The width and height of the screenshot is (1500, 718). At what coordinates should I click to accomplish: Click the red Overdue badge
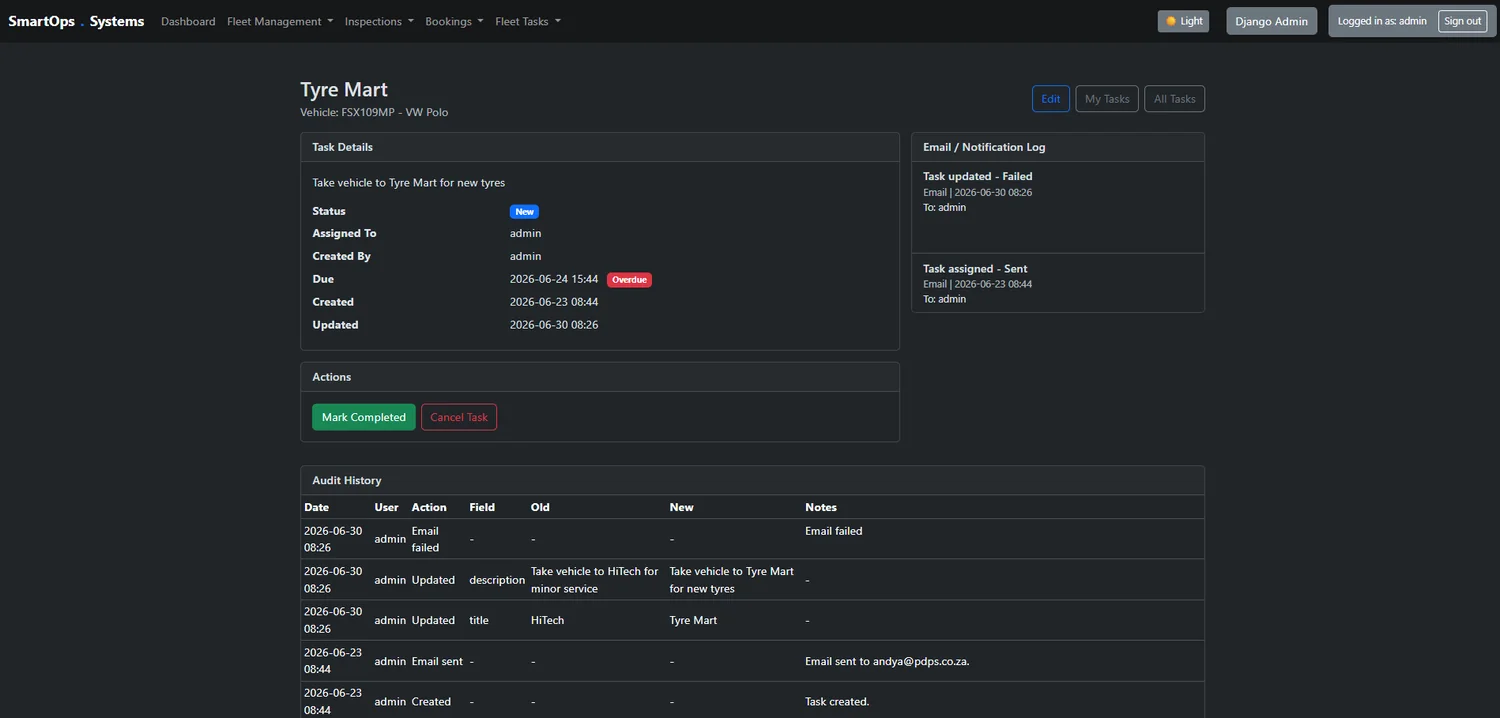tap(629, 280)
